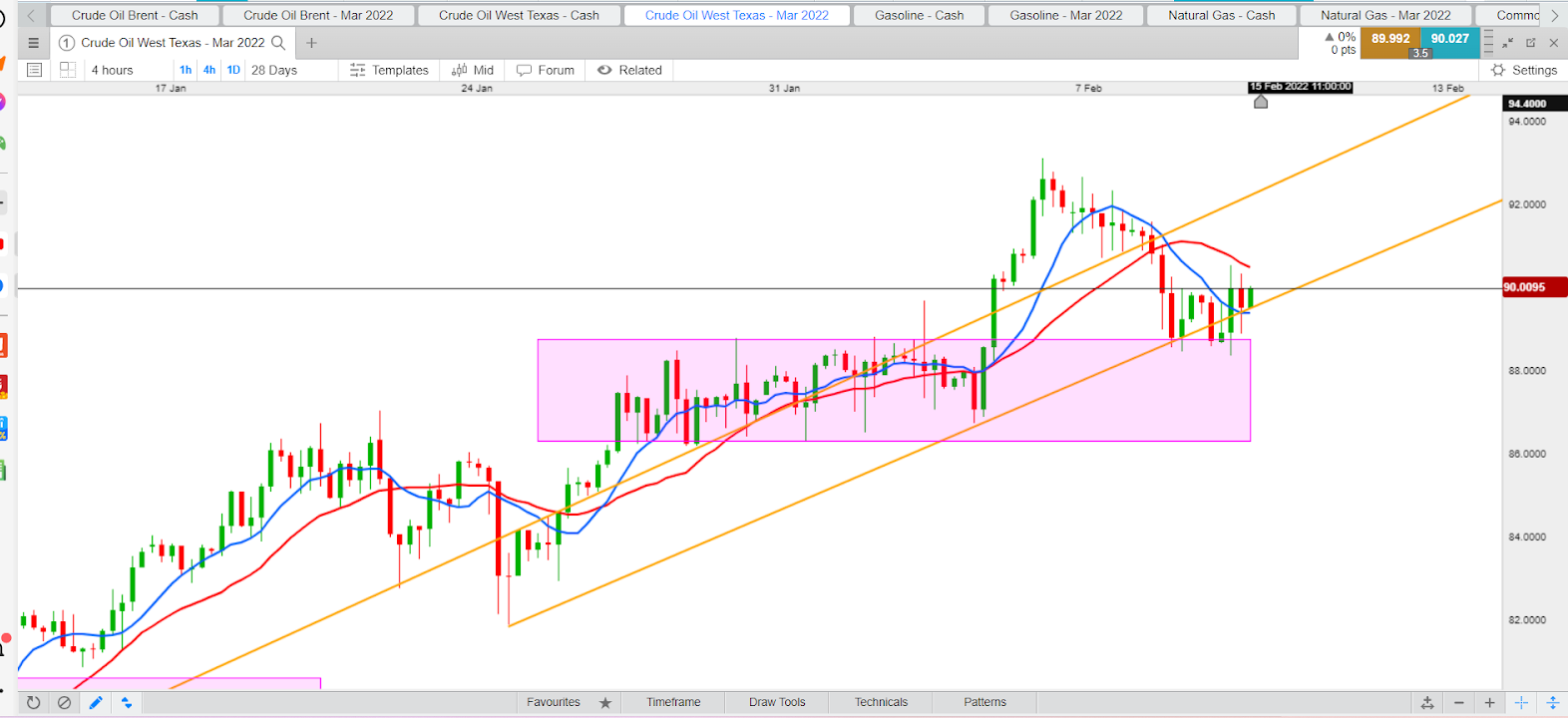Select the active Crude Oil West Texas - Mar 2022 tab
Screen dimensions: 1568x718
click(x=737, y=15)
